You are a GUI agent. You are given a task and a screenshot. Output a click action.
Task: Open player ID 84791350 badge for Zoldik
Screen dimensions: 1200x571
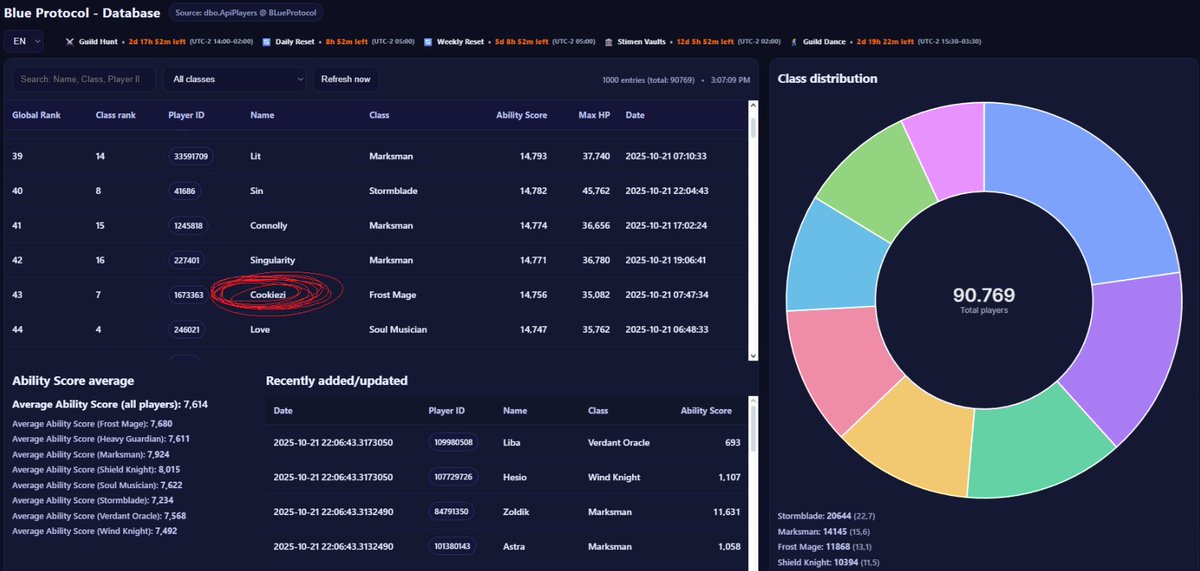pyautogui.click(x=451, y=512)
